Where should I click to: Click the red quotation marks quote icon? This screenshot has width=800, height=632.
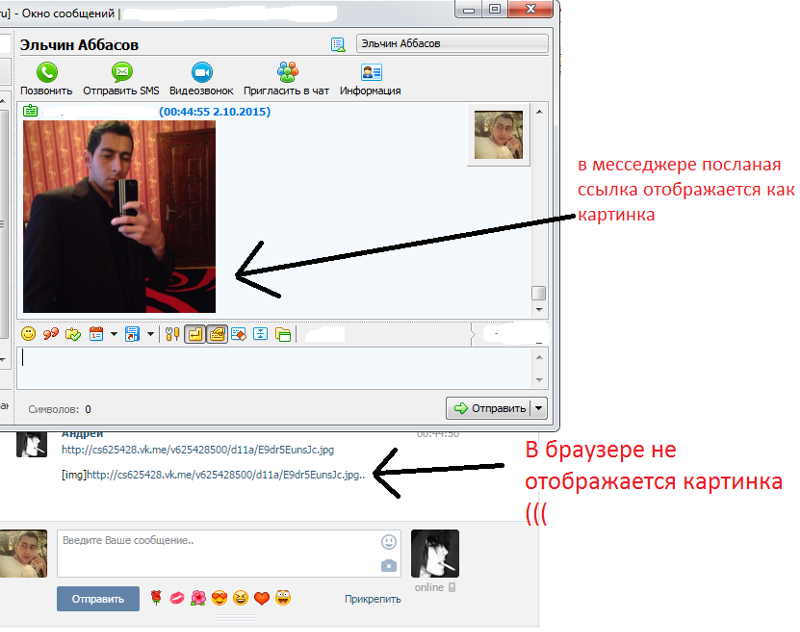[51, 334]
